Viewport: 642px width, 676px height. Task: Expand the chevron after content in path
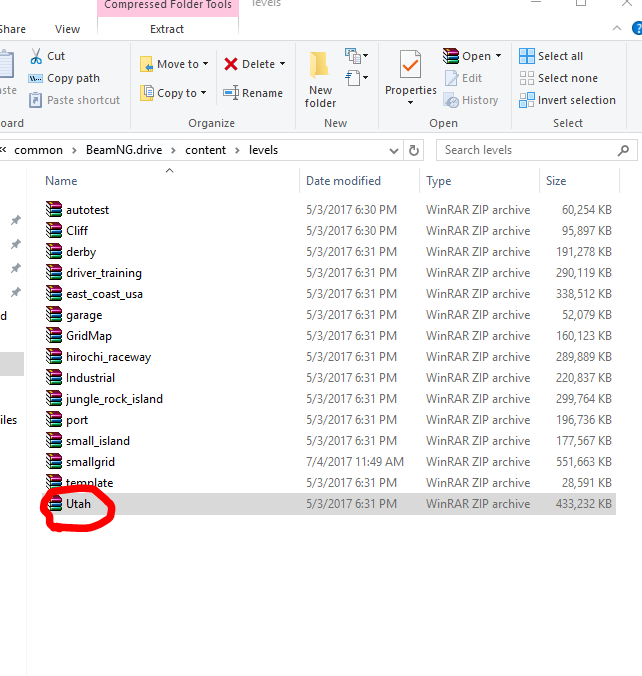[238, 150]
